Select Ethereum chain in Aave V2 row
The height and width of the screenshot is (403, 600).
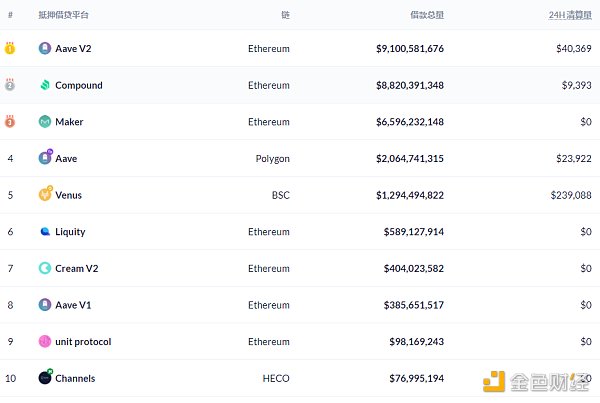[x=269, y=49]
